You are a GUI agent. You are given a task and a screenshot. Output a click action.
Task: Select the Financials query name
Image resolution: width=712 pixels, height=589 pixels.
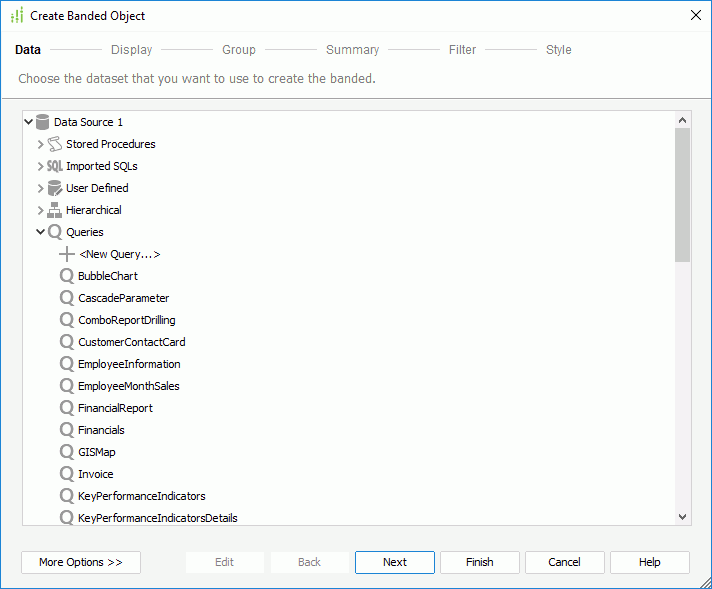click(x=101, y=430)
